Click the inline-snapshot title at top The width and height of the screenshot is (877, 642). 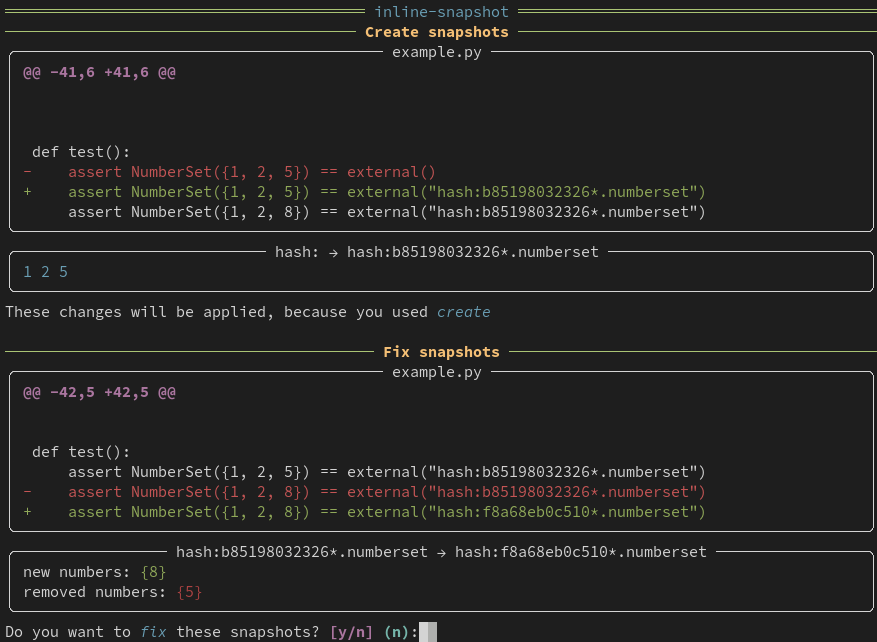click(441, 12)
